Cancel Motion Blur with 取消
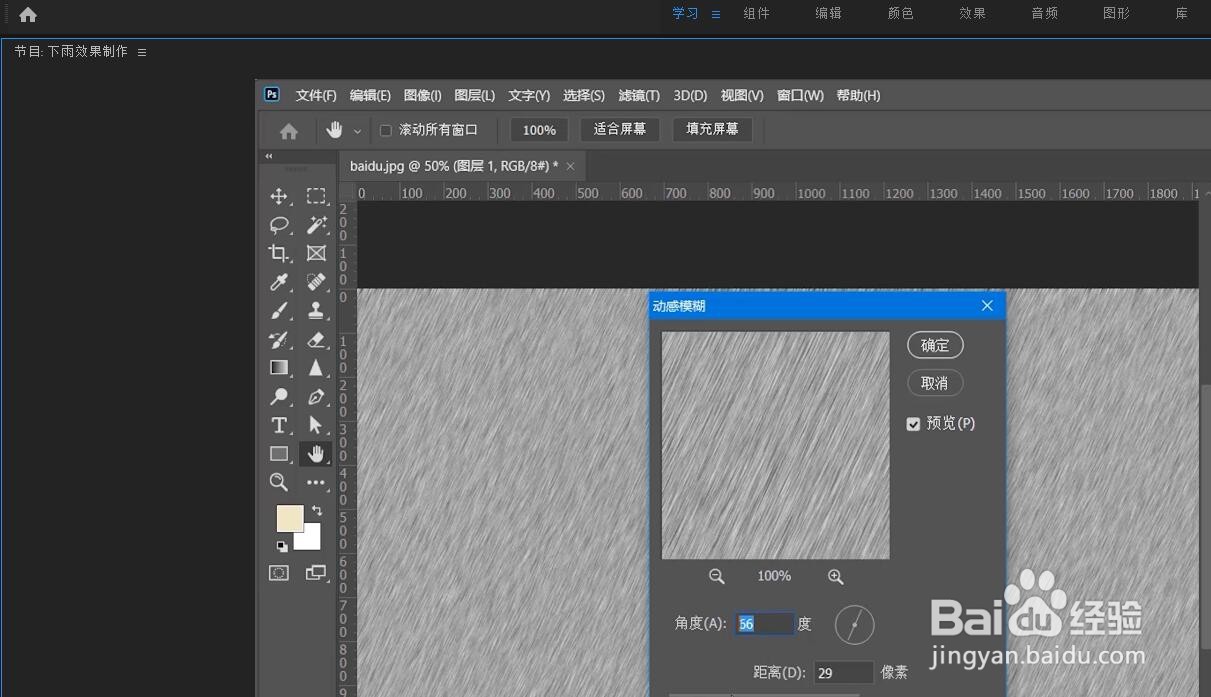 [935, 383]
